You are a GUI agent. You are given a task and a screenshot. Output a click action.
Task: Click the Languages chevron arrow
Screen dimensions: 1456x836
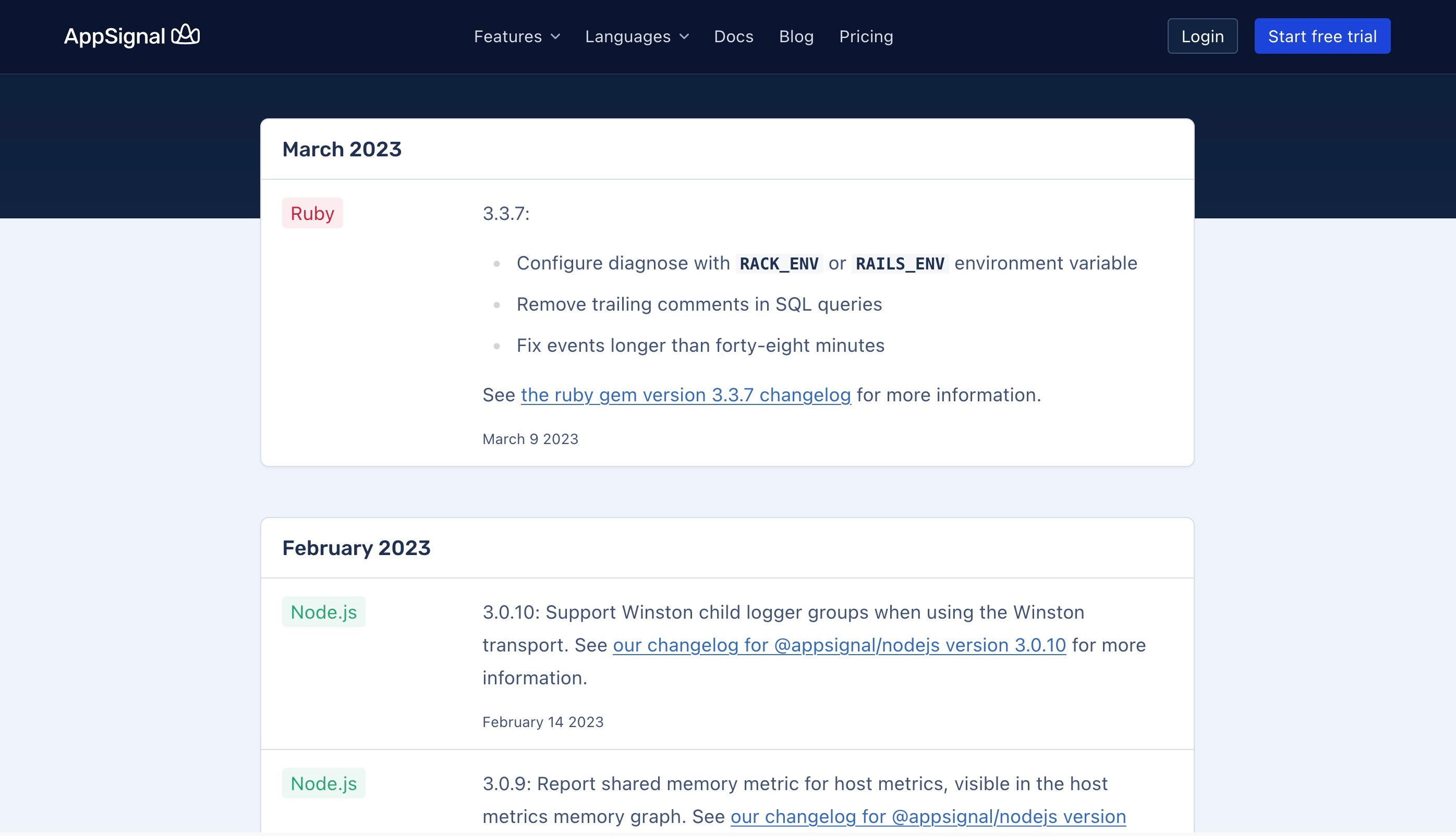[x=684, y=37]
